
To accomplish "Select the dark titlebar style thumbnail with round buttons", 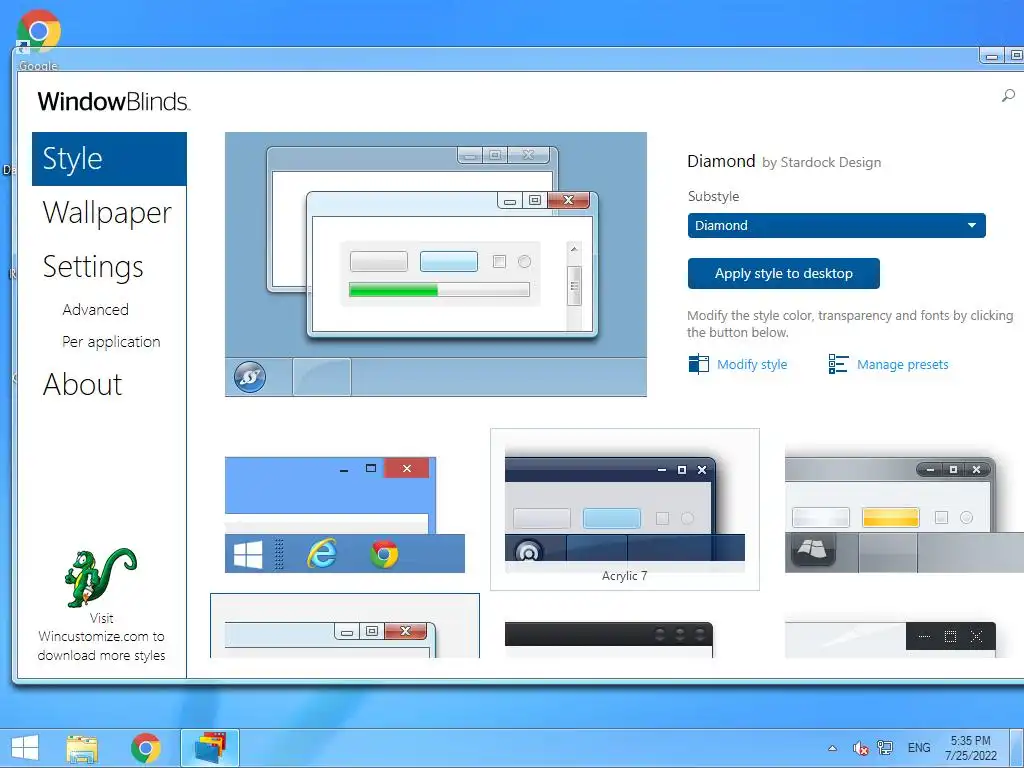I will click(609, 639).
